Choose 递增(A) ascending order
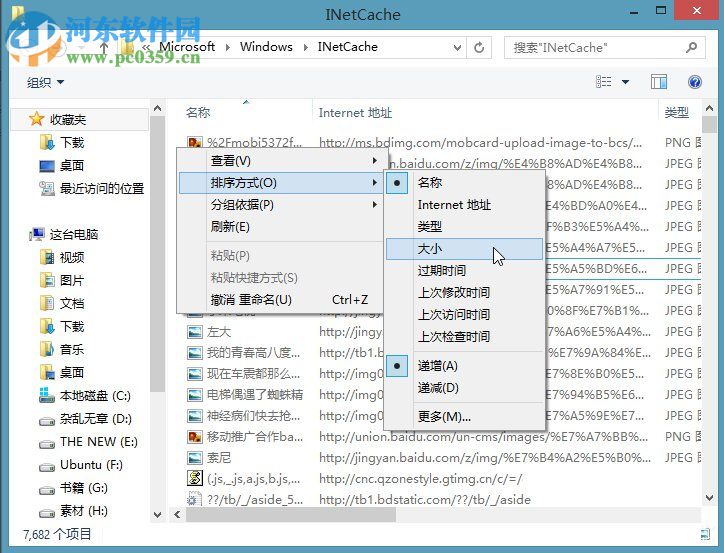Viewport: 724px width, 553px height. click(x=465, y=366)
